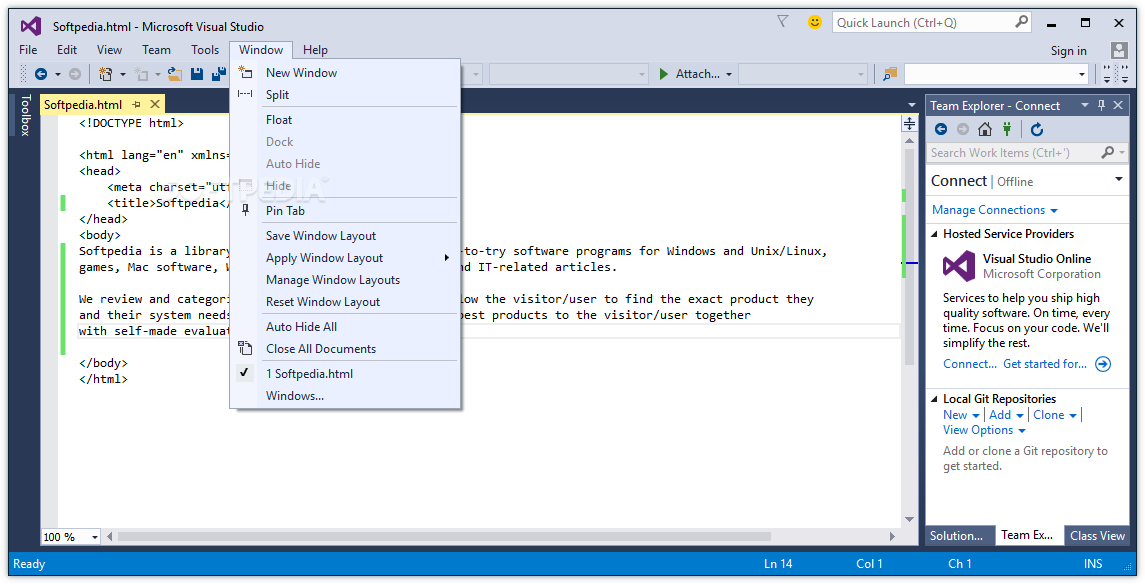
Task: Choose Save Window Layout
Action: click(345, 236)
